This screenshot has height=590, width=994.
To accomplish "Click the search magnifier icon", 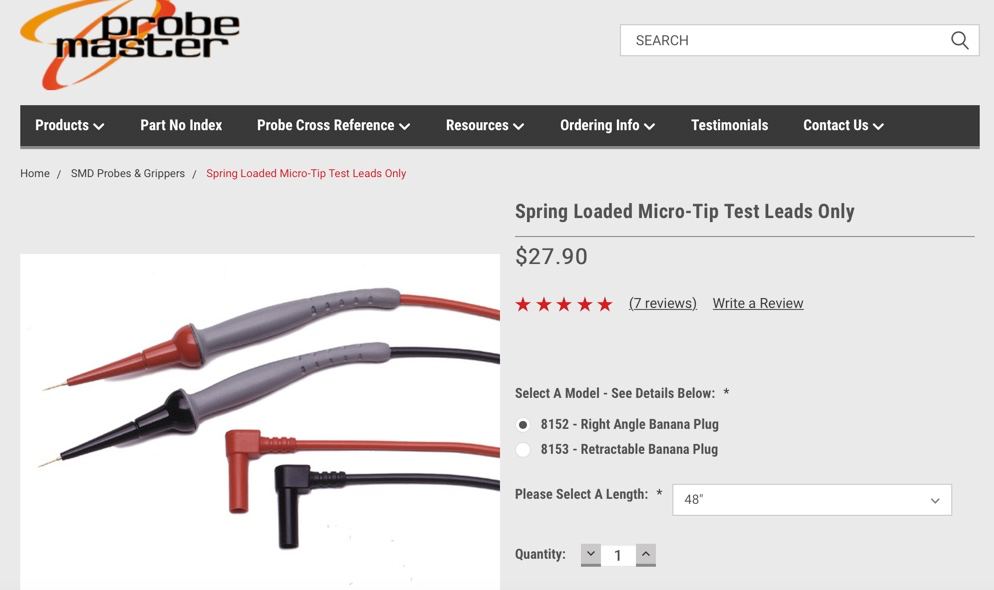I will point(959,41).
